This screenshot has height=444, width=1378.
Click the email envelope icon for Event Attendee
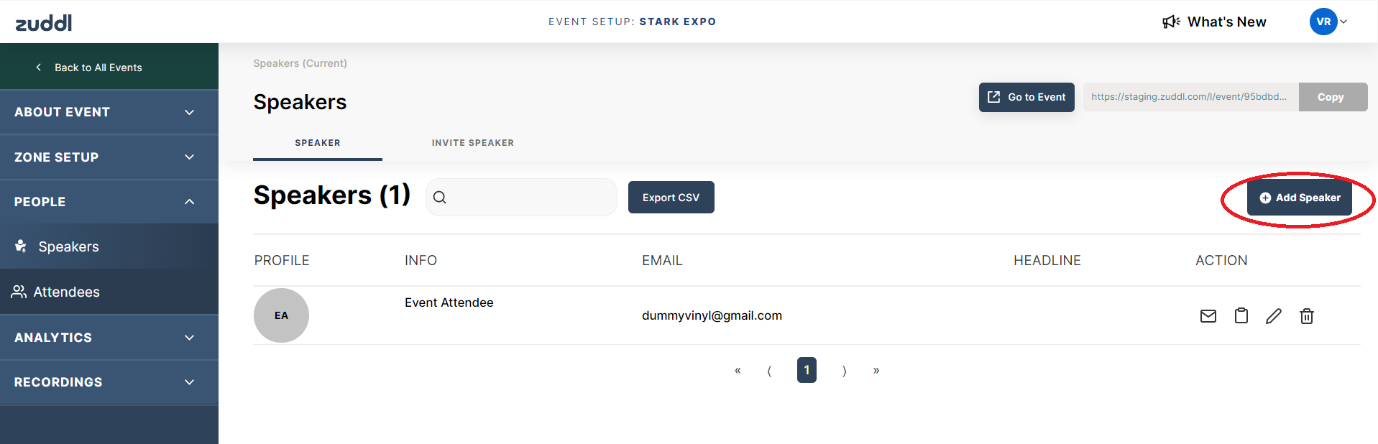(x=1208, y=316)
